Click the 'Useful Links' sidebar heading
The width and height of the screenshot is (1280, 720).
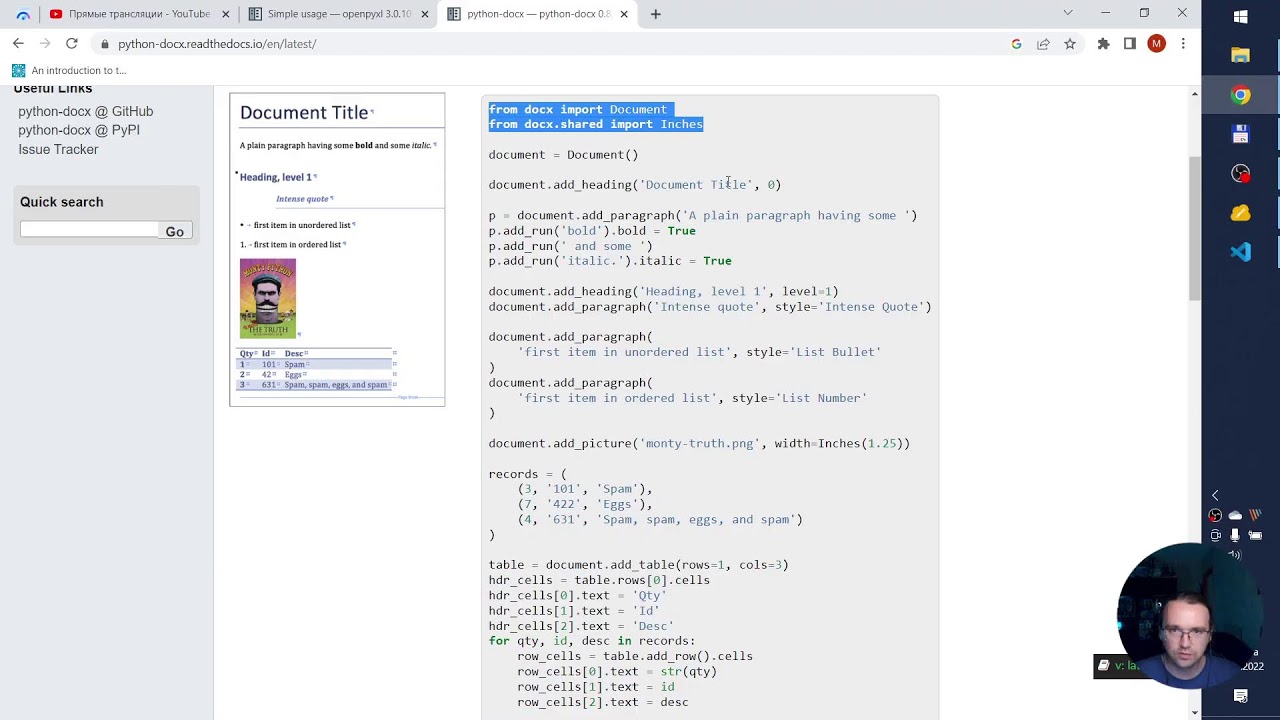coord(53,90)
